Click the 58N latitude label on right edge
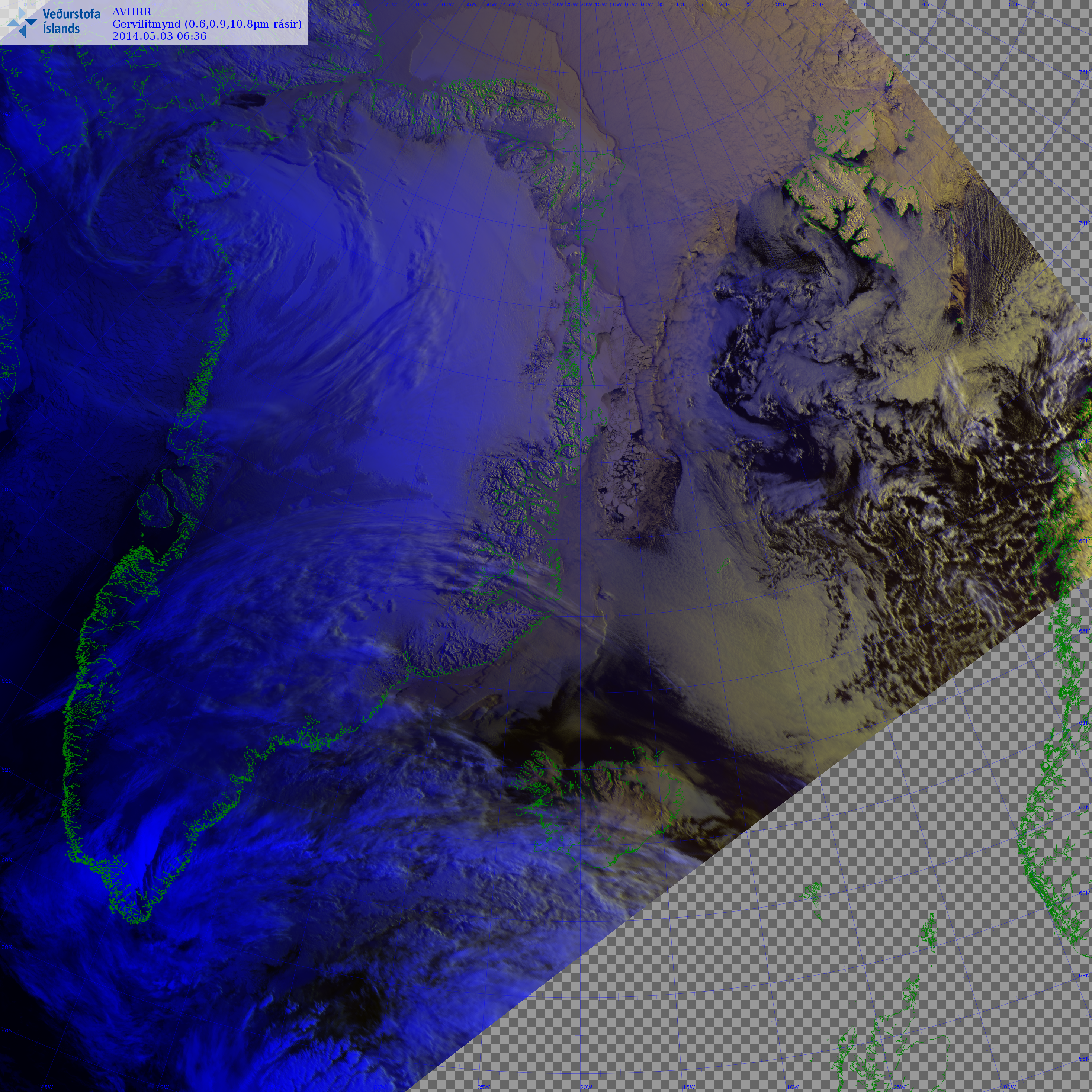The image size is (1092, 1092). tap(1084, 976)
